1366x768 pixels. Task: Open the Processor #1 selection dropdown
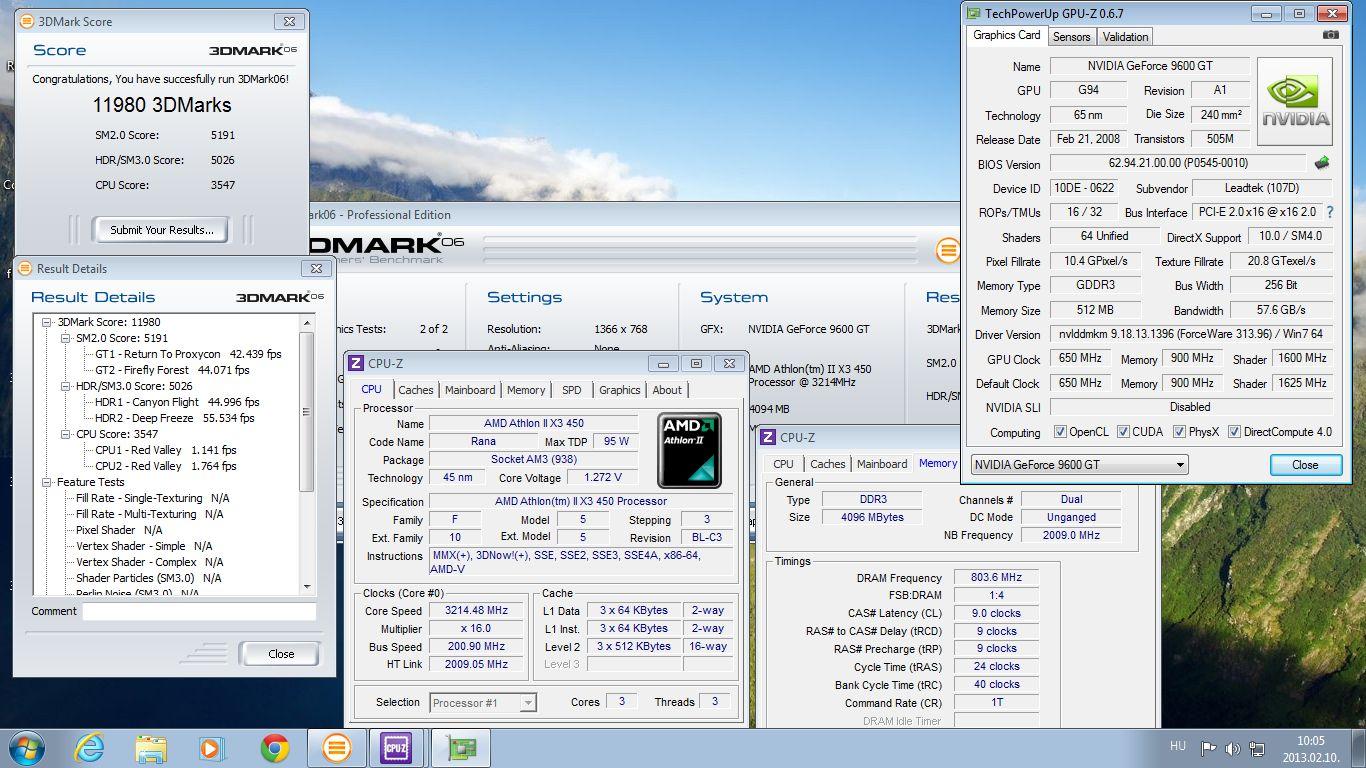(x=483, y=703)
